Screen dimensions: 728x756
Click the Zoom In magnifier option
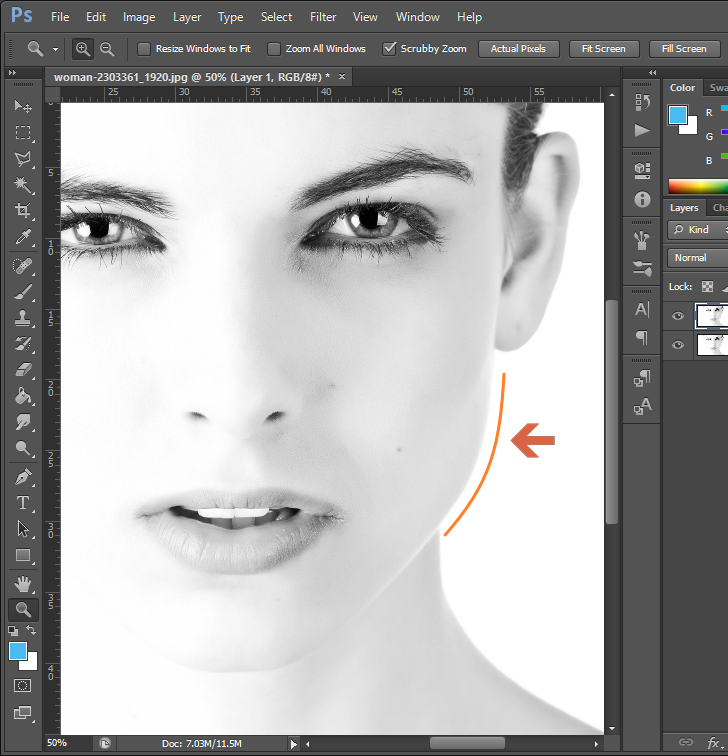click(83, 49)
